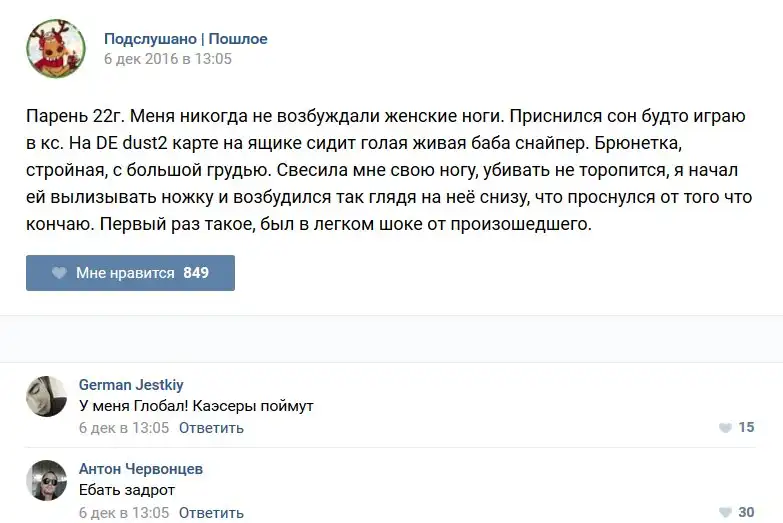Click the main post text beginning Парень 22г
783x523 pixels.
coord(389,170)
